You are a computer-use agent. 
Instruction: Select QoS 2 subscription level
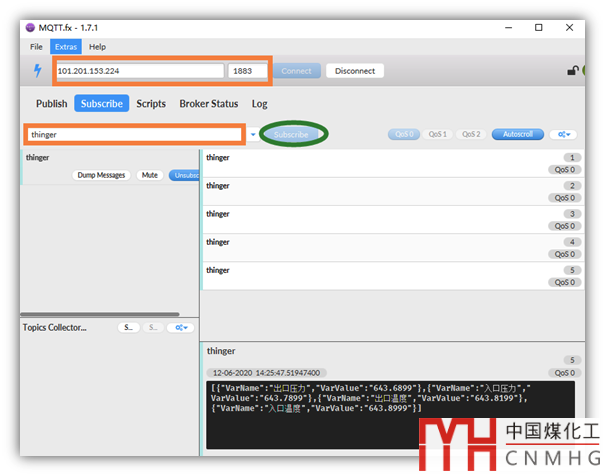[x=472, y=134]
